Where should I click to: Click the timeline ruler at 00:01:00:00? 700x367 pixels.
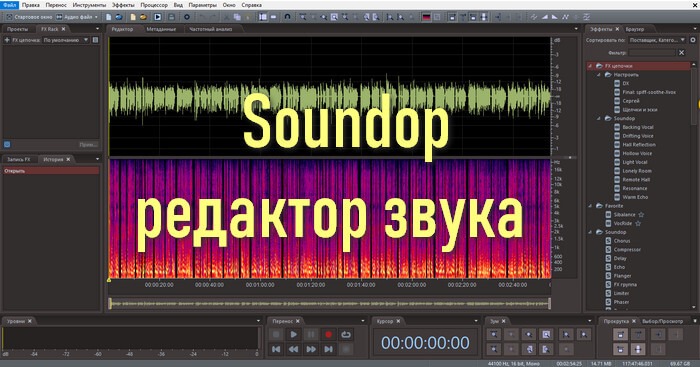click(260, 284)
